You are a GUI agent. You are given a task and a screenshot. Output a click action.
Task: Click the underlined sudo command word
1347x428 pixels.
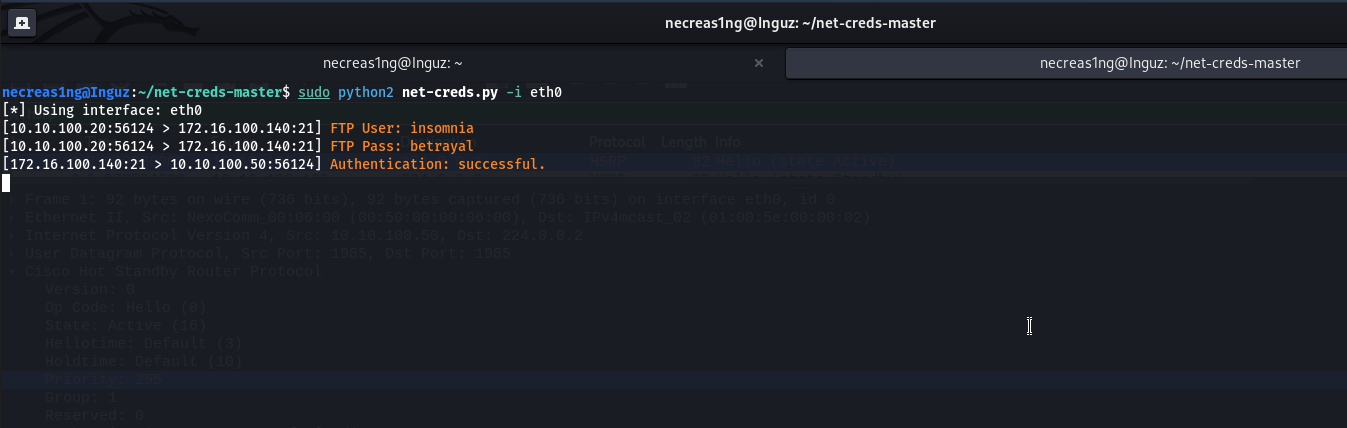[314, 92]
